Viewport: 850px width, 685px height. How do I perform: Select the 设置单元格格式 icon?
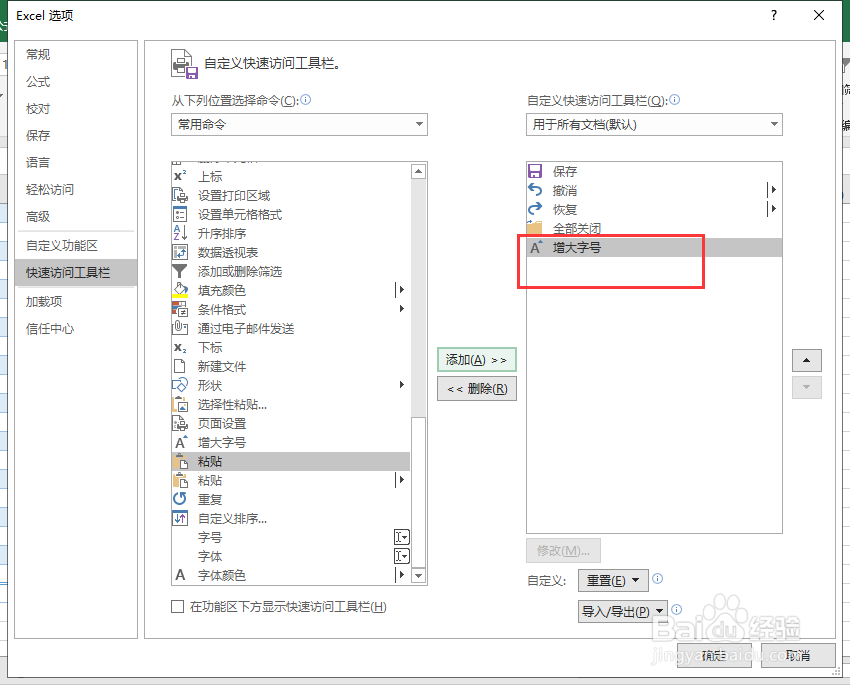180,214
